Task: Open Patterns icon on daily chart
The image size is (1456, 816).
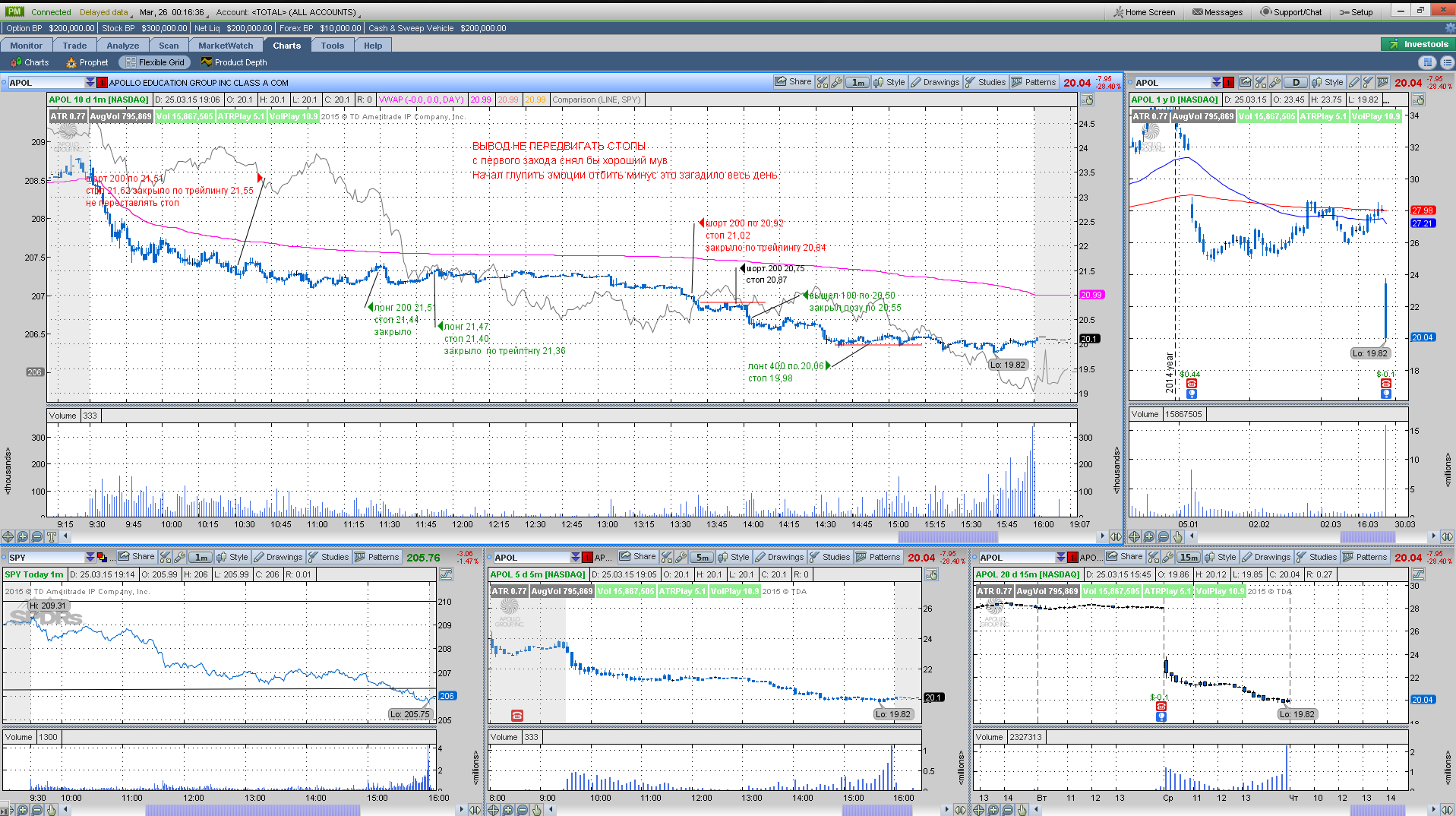Action: coord(1382,82)
